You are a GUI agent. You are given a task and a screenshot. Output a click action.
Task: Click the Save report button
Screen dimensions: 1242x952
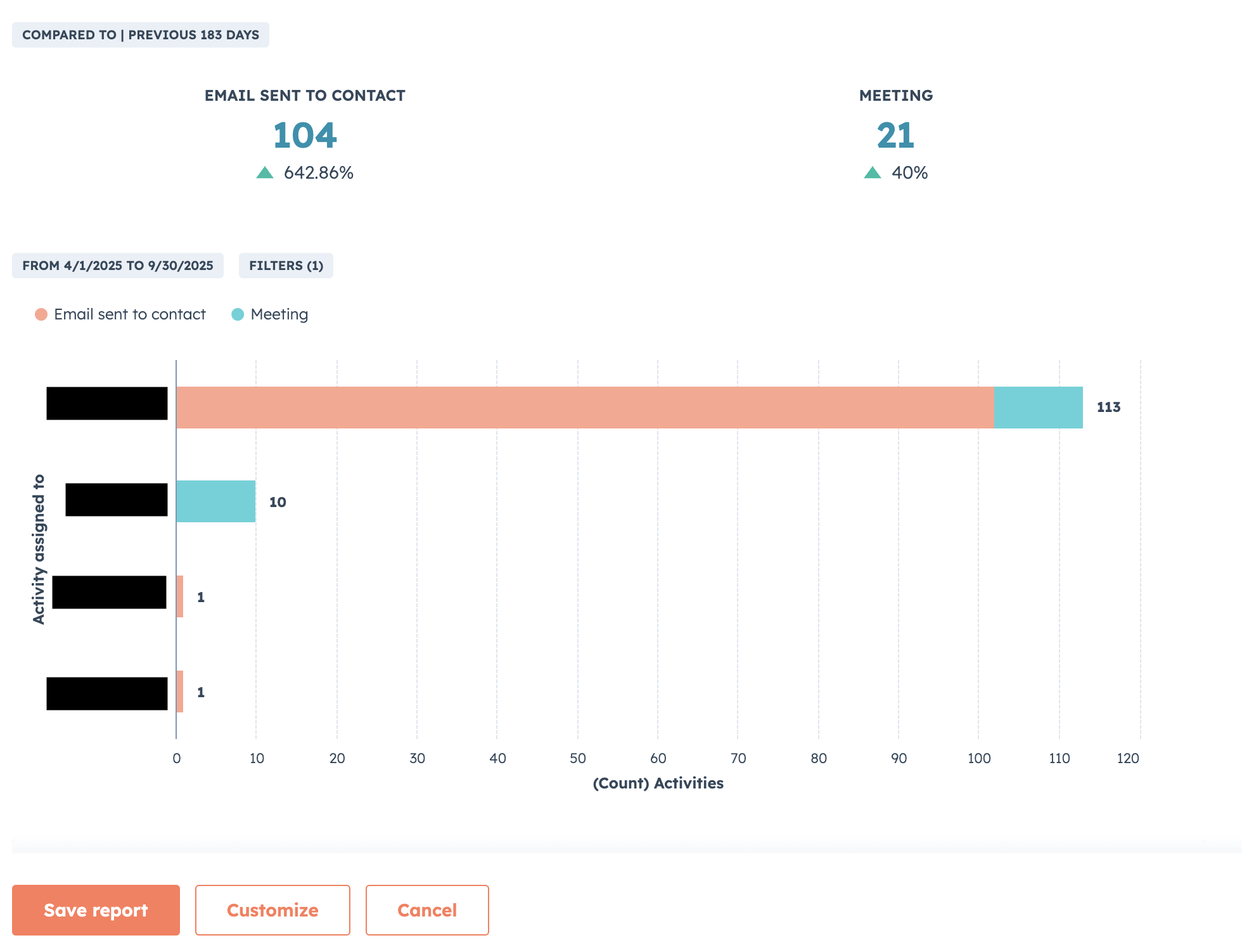pyautogui.click(x=96, y=910)
